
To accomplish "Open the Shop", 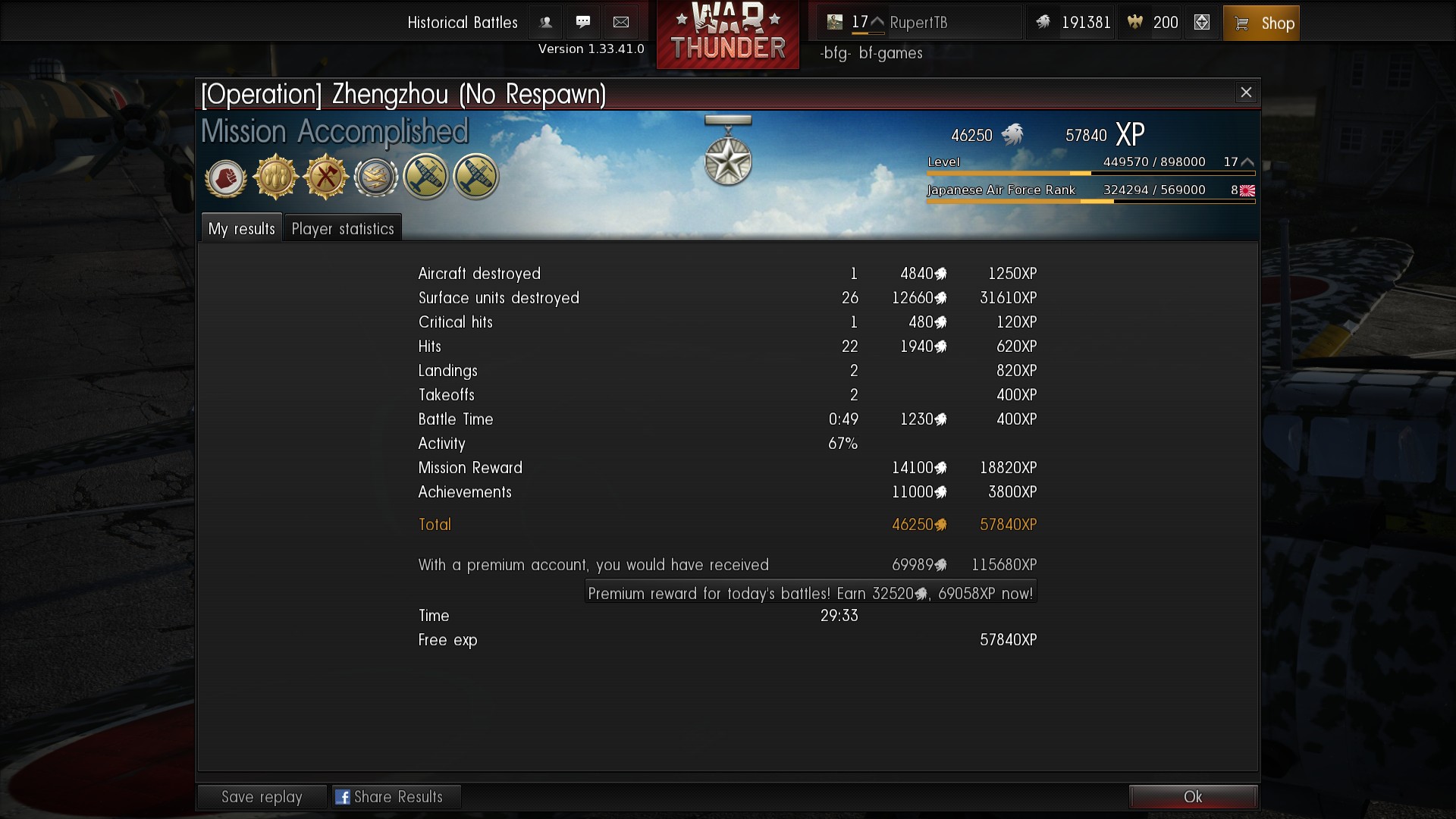I will tap(1261, 23).
